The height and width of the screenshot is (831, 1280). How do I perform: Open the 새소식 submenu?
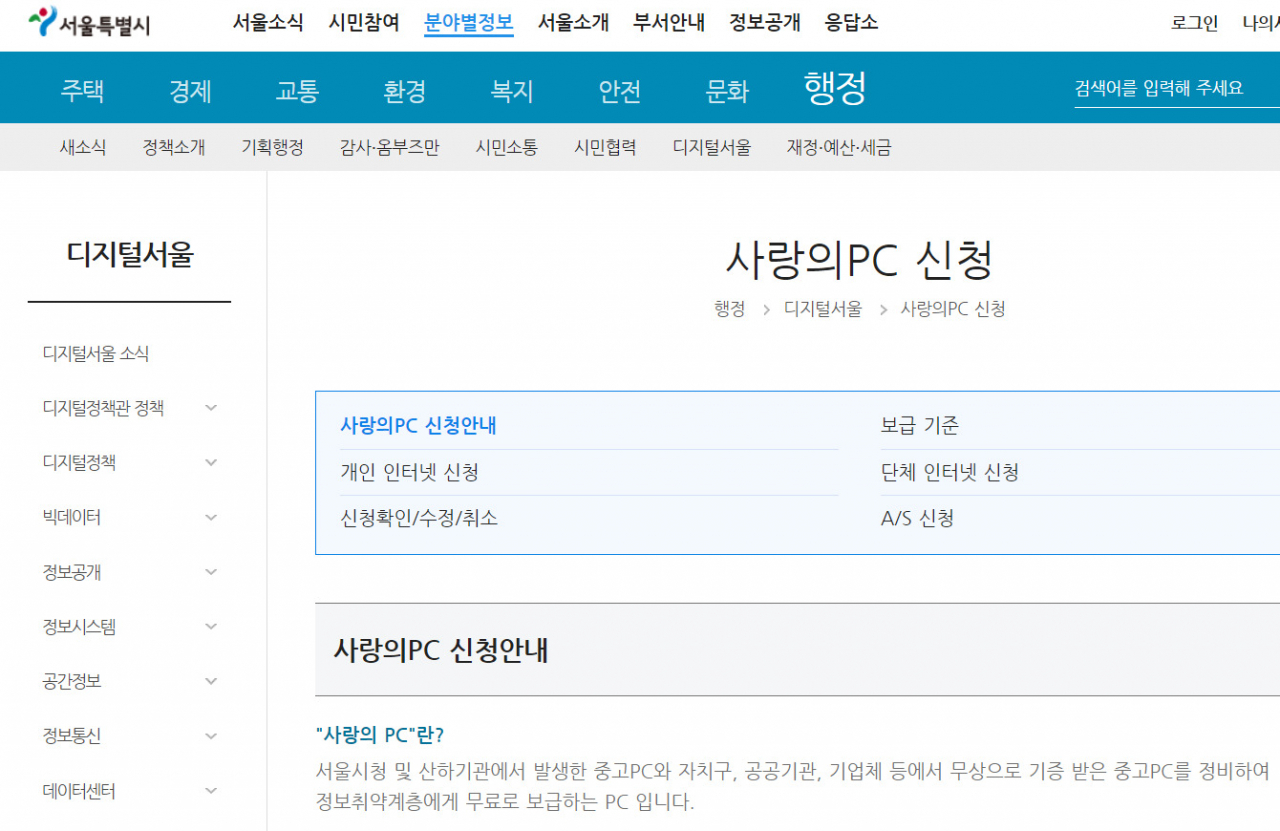(83, 148)
